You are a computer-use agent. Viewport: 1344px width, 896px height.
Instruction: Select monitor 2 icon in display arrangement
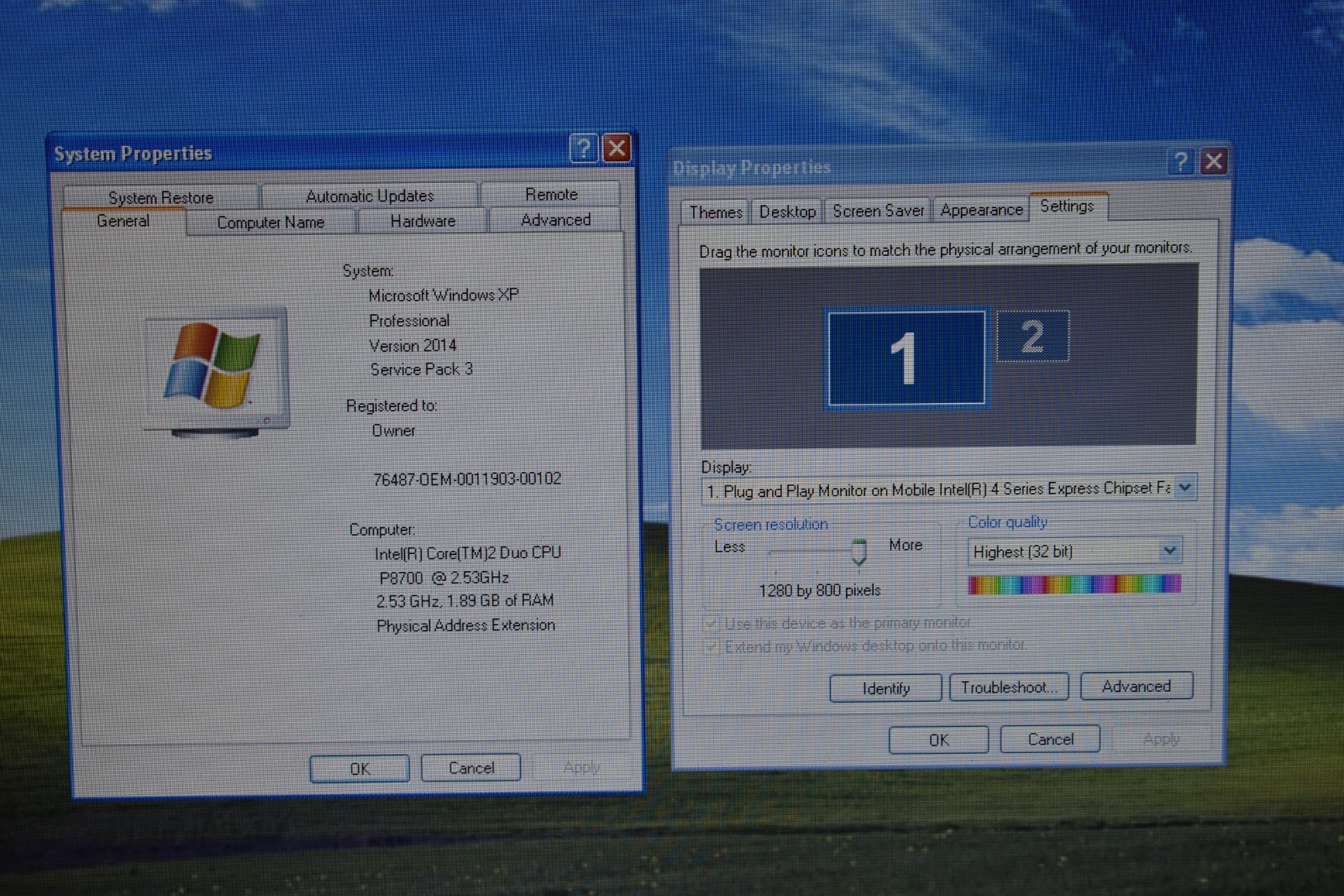point(1032,336)
